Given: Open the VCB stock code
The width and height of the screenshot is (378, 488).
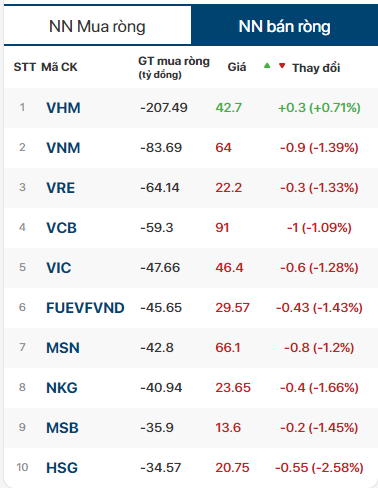Looking at the screenshot, I should tap(61, 228).
